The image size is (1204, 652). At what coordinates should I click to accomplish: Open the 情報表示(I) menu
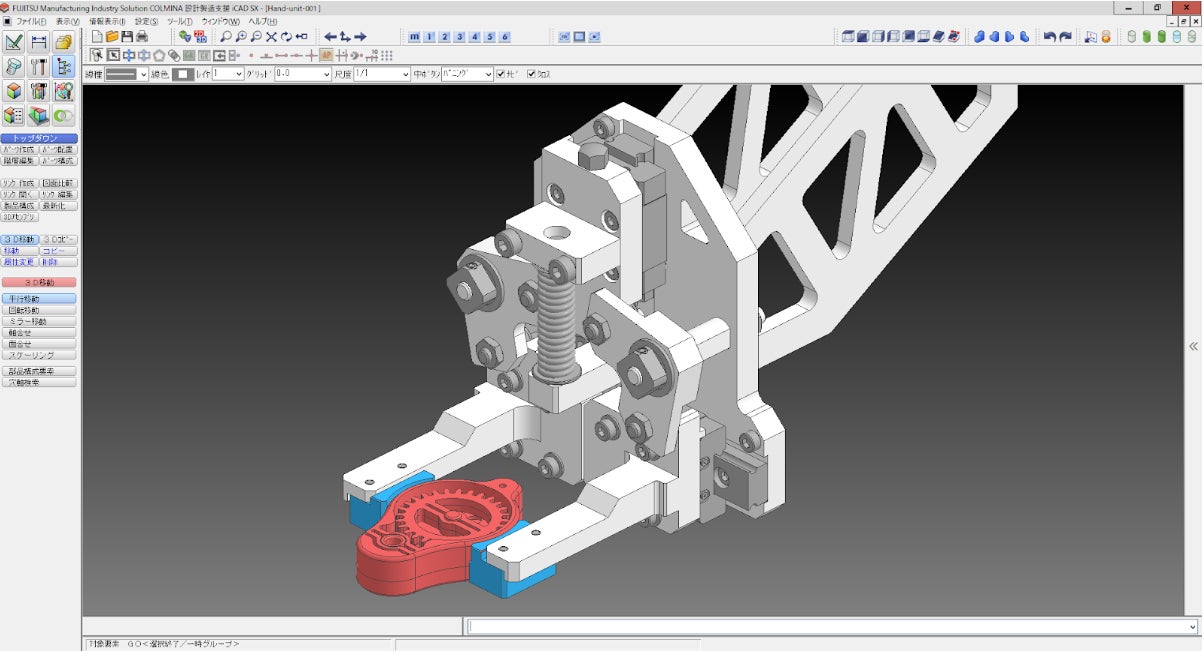[107, 21]
